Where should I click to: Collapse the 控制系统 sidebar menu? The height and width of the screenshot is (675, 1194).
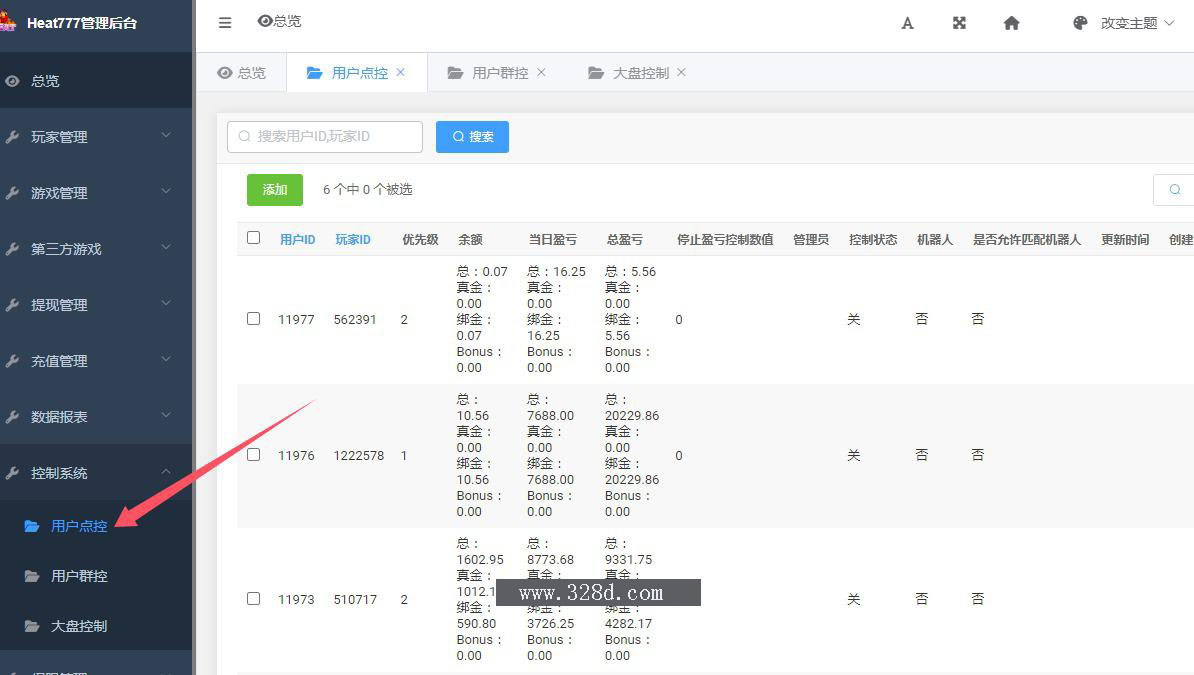click(95, 473)
